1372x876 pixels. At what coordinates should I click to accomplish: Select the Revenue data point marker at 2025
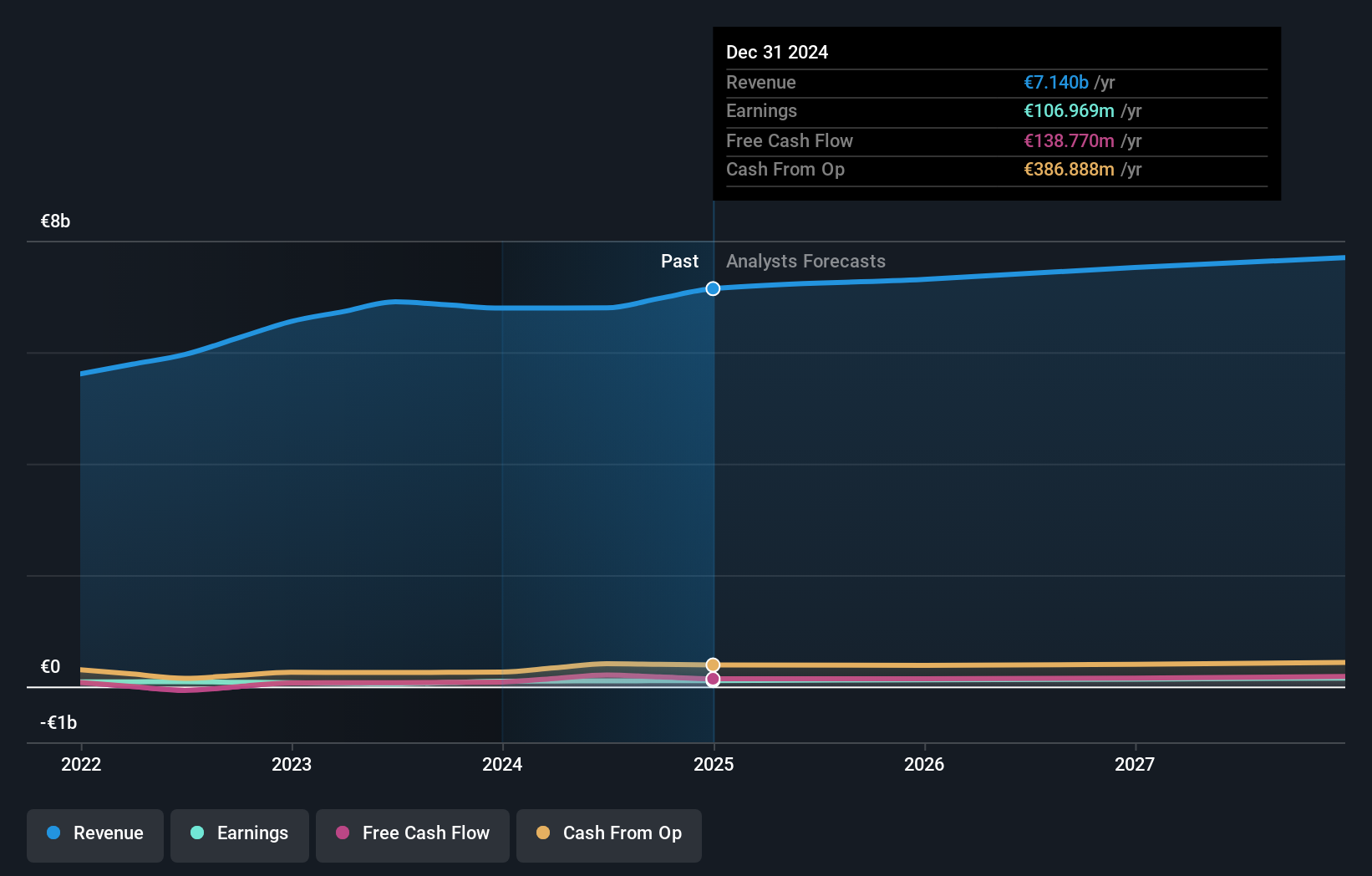click(713, 288)
